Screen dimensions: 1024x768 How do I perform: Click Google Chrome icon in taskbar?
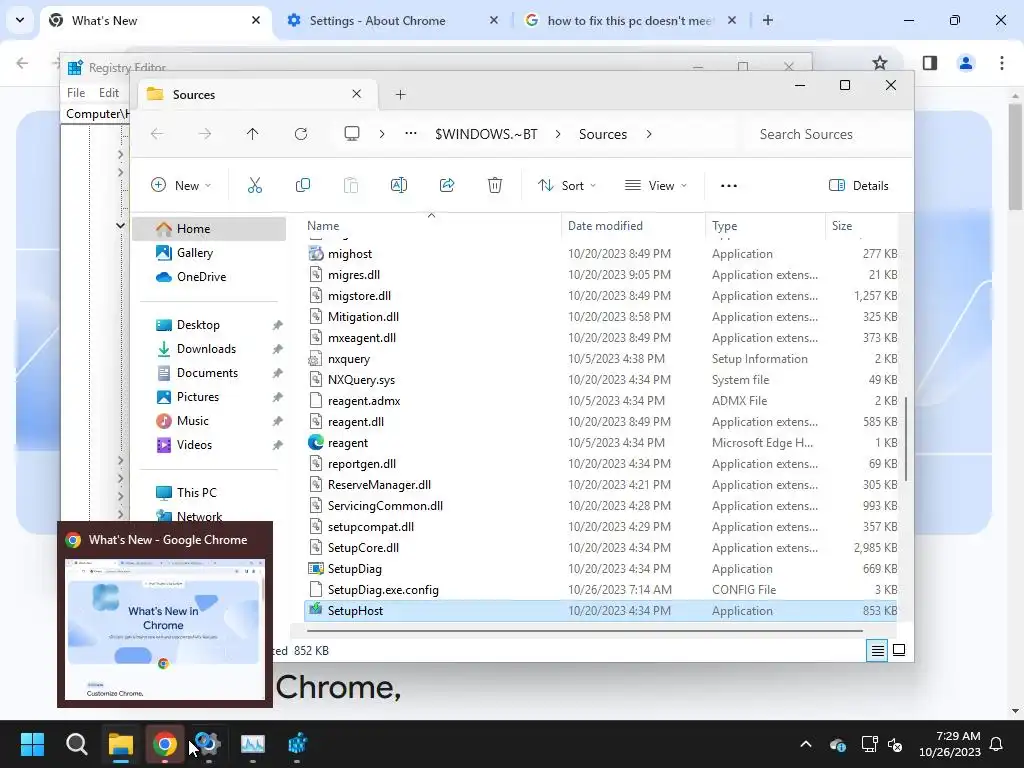(165, 744)
